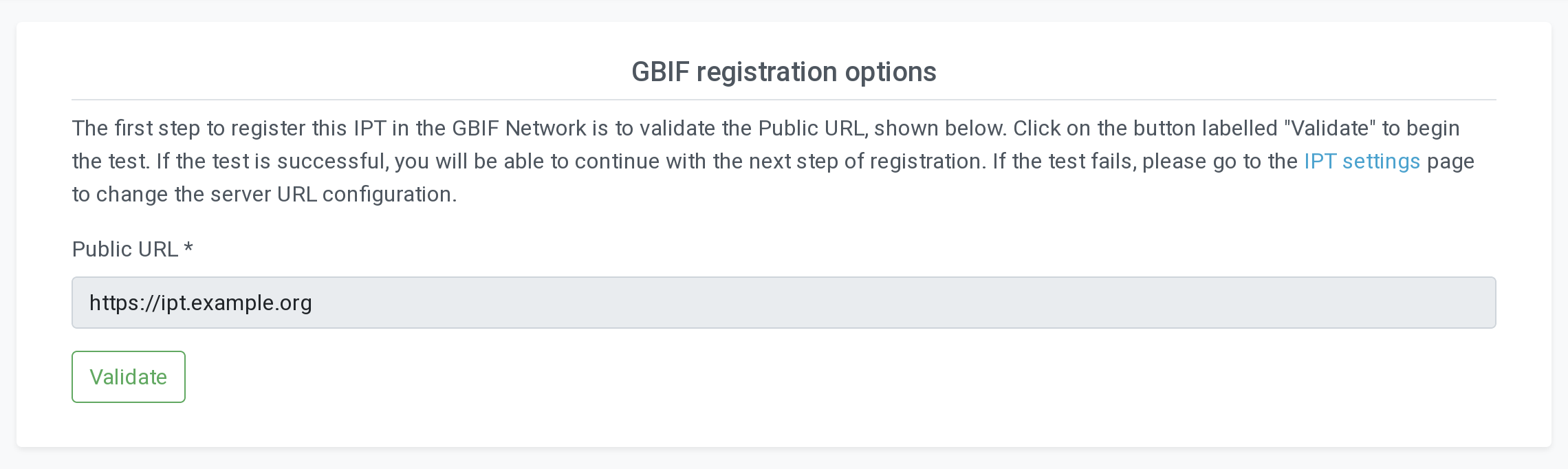Click the required asterisk beside Public URL
Screen dimensions: 1568x469
pyautogui.click(x=188, y=248)
